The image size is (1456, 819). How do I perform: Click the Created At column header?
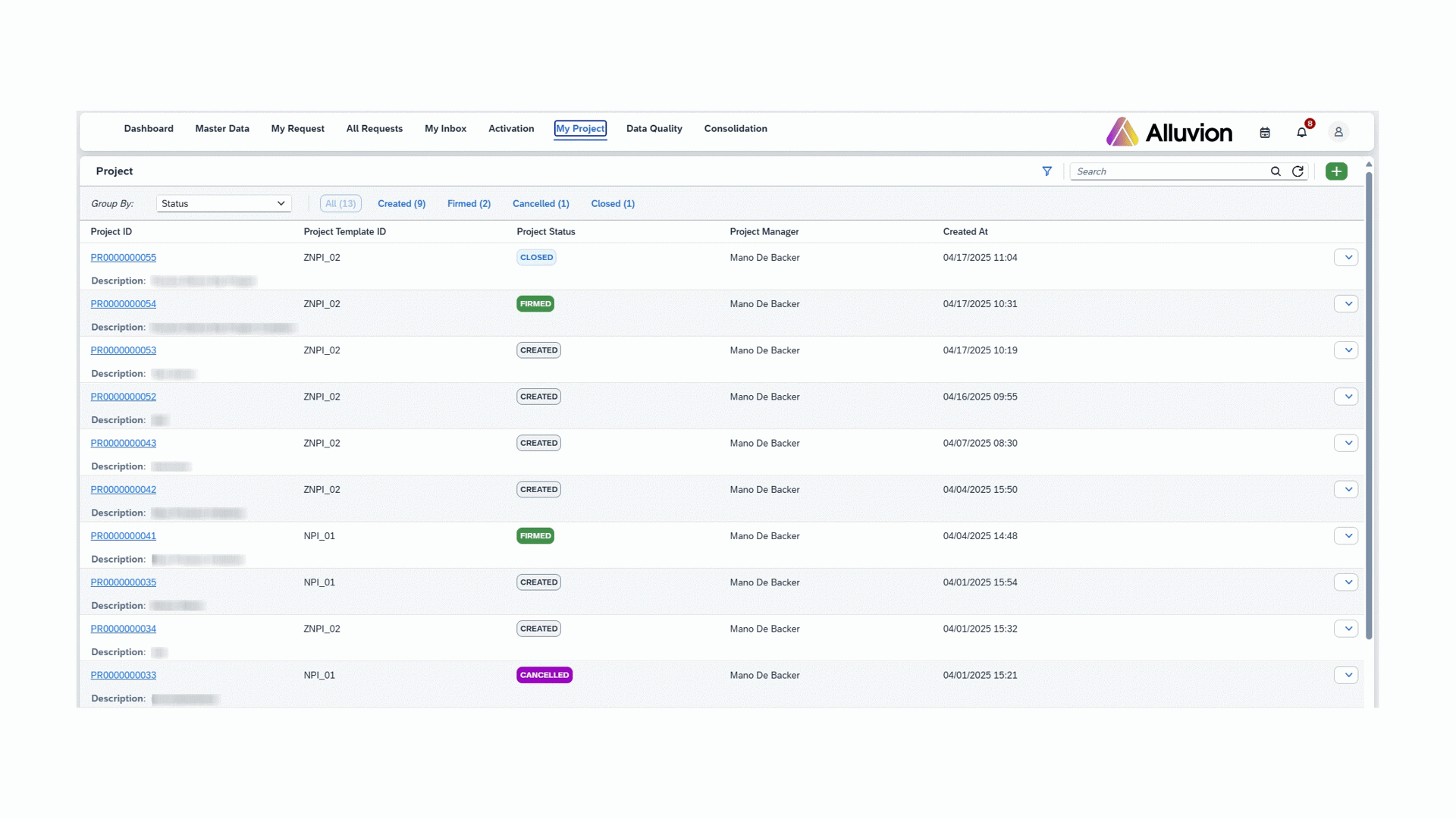(x=965, y=232)
